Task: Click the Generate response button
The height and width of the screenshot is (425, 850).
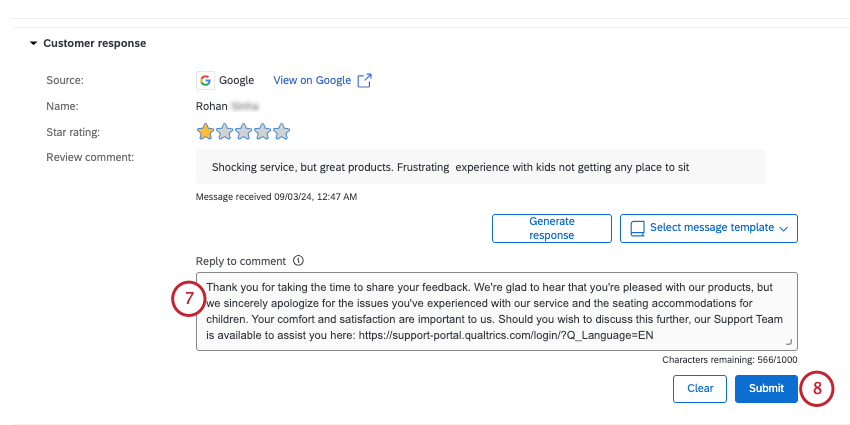Action: pyautogui.click(x=551, y=228)
